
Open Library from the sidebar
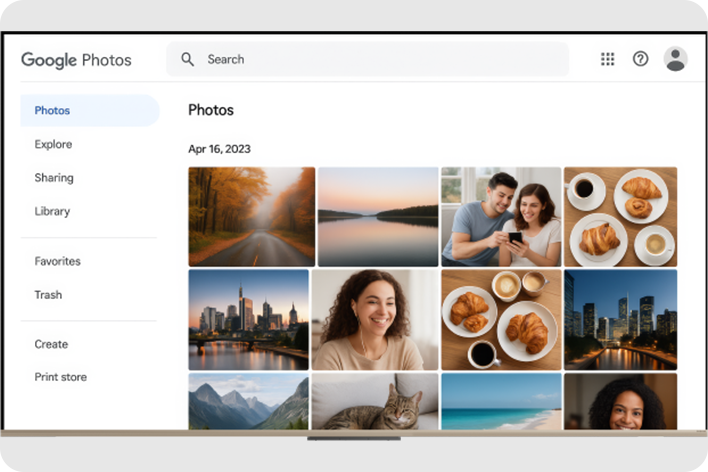pyautogui.click(x=52, y=211)
